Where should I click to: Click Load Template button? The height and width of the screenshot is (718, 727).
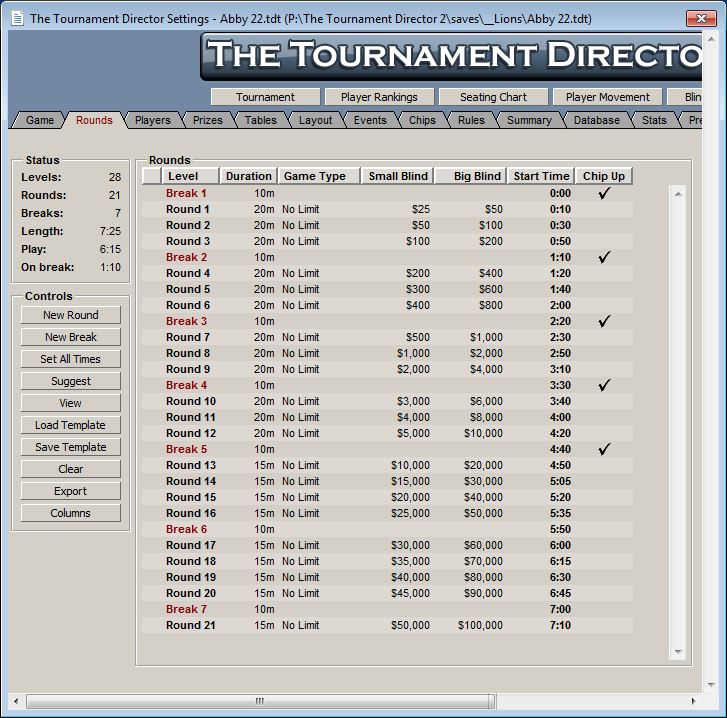pyautogui.click(x=70, y=425)
